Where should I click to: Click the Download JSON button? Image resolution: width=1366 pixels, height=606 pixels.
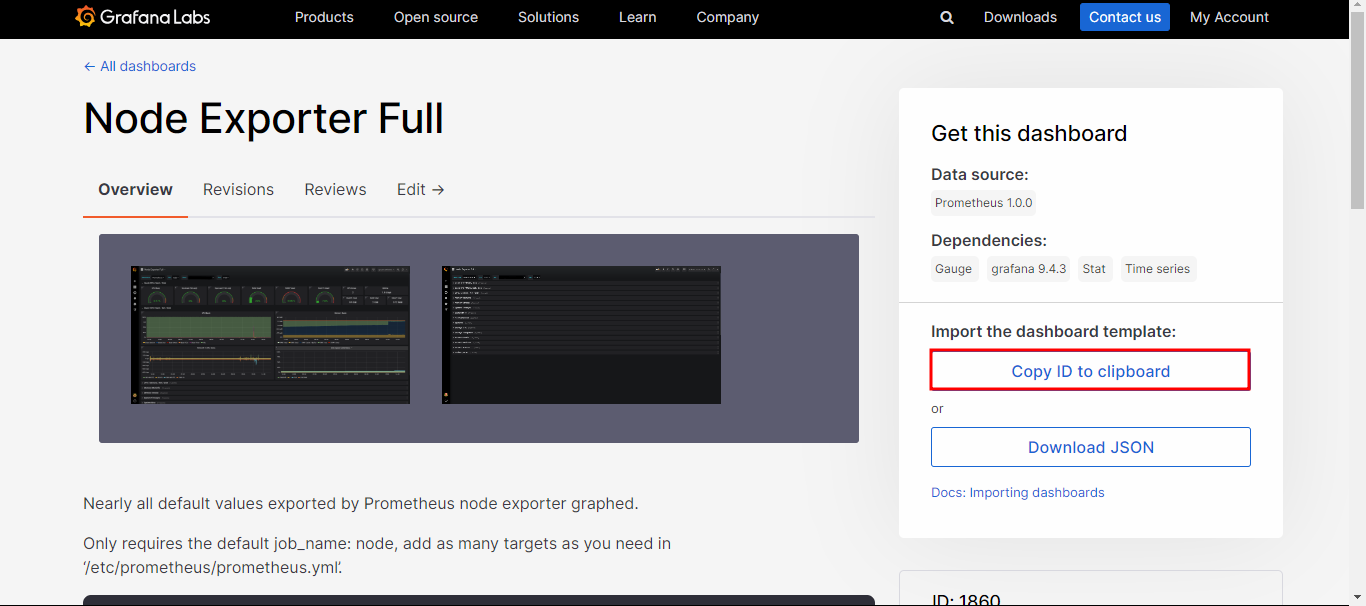(1090, 447)
